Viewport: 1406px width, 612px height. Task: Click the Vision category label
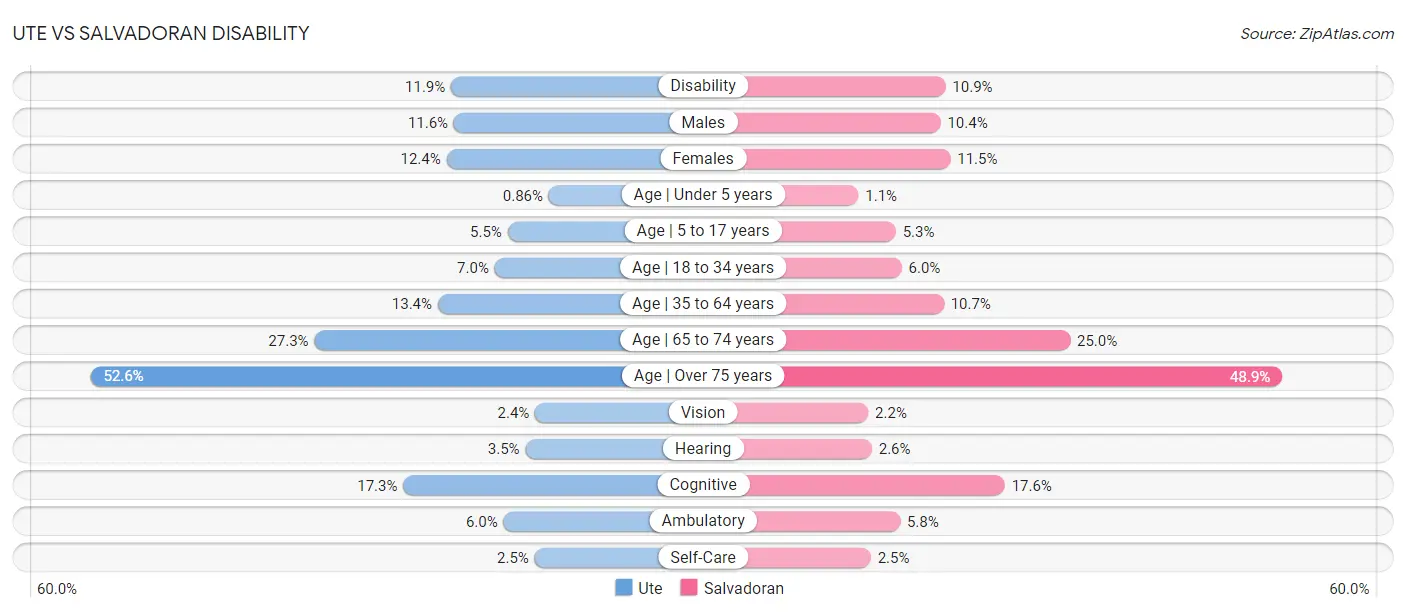coord(703,412)
